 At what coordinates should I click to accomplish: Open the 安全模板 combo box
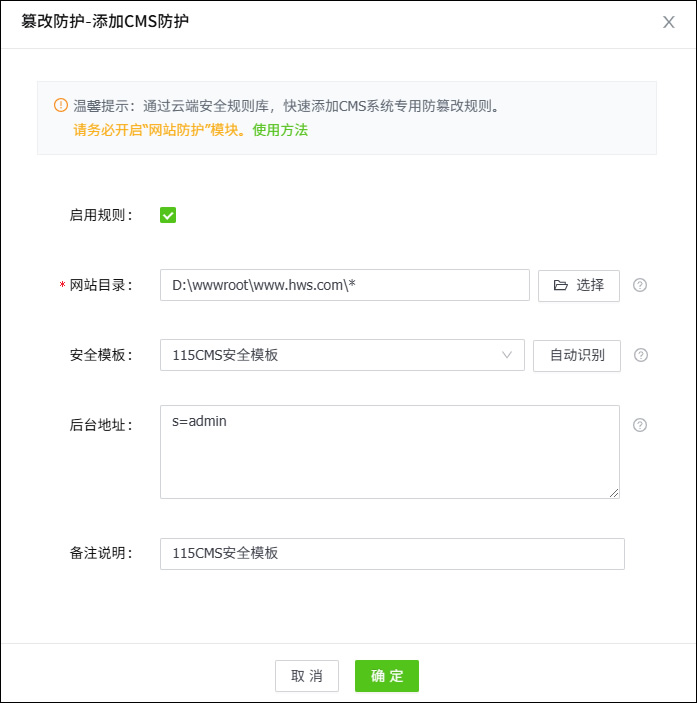tap(342, 355)
